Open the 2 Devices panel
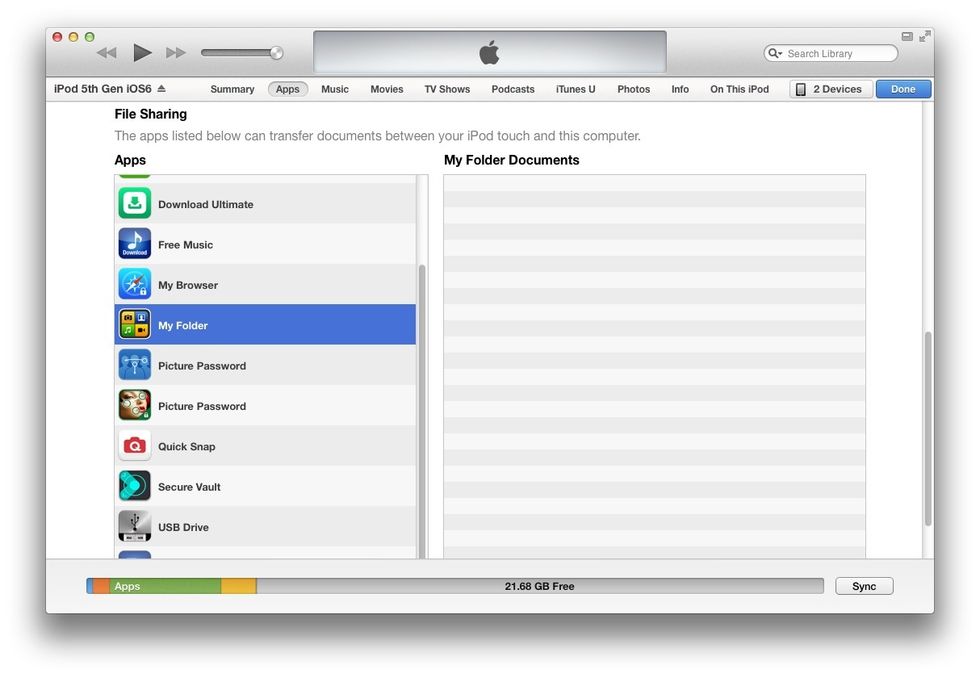The height and width of the screenshot is (677, 980). (x=830, y=88)
